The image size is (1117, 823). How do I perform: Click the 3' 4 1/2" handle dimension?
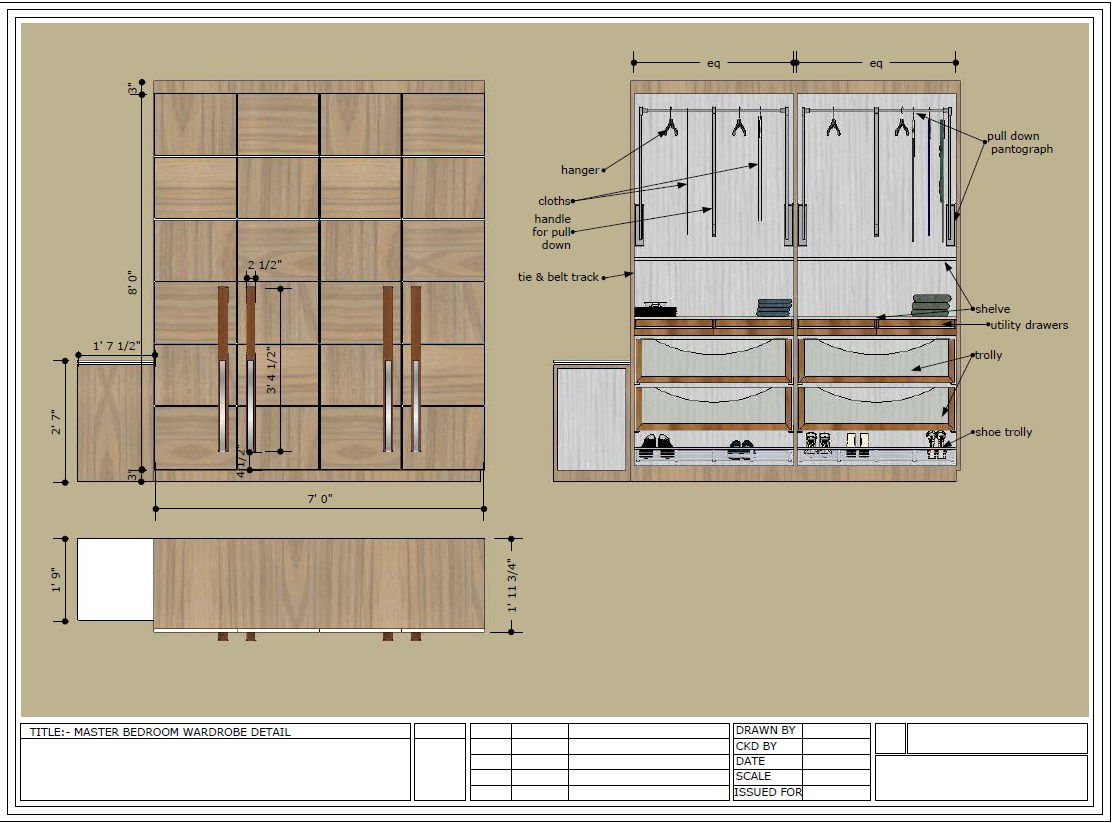(x=269, y=372)
